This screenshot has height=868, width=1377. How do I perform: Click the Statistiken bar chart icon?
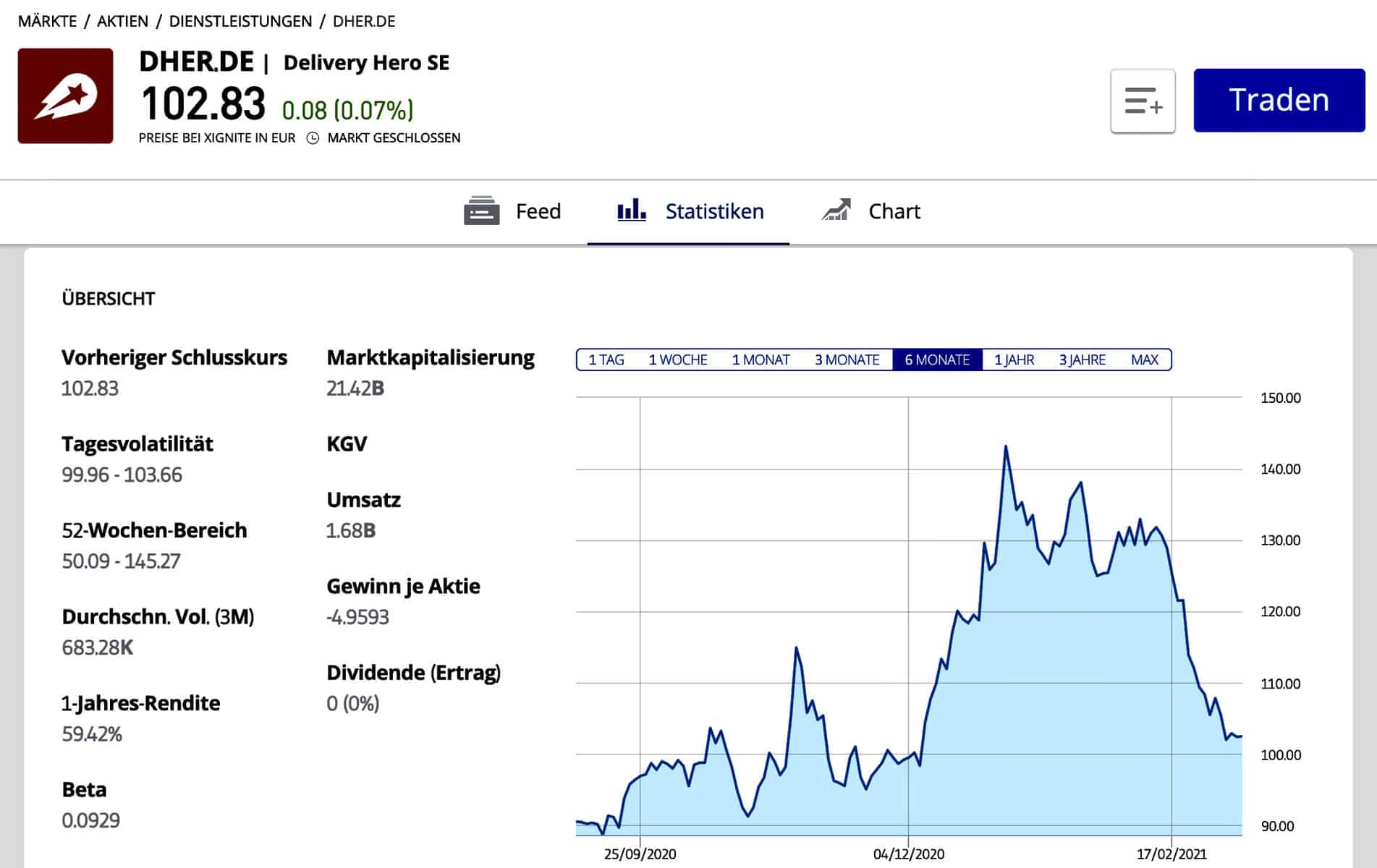(631, 210)
